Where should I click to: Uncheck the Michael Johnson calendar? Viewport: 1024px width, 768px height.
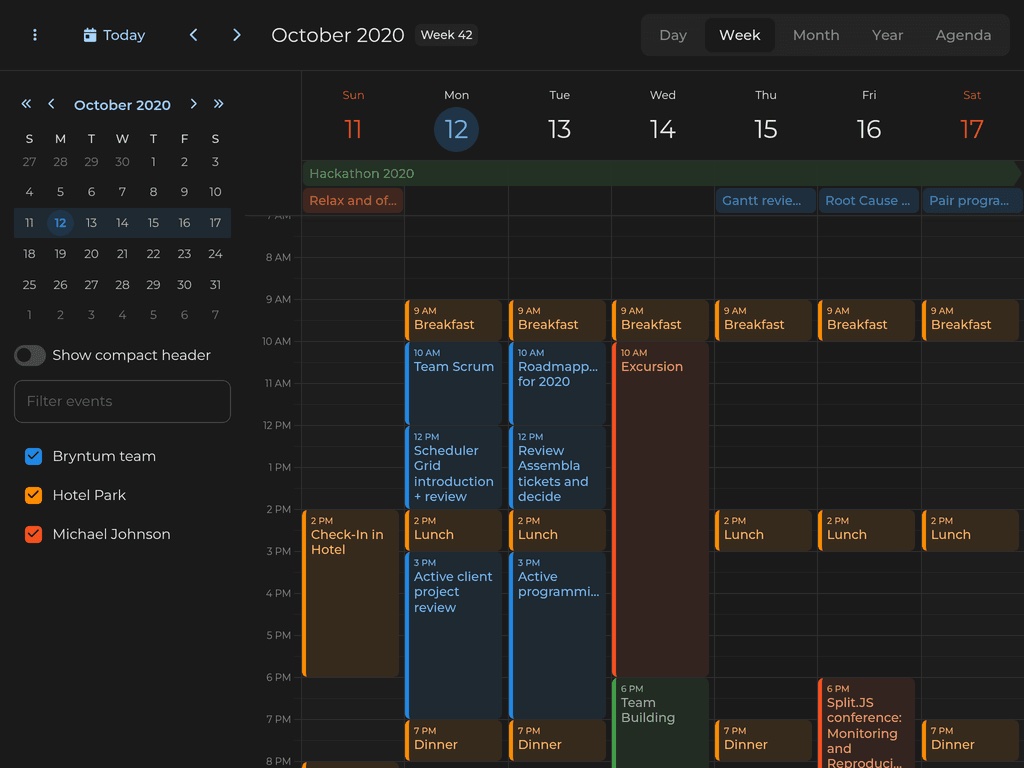33,534
